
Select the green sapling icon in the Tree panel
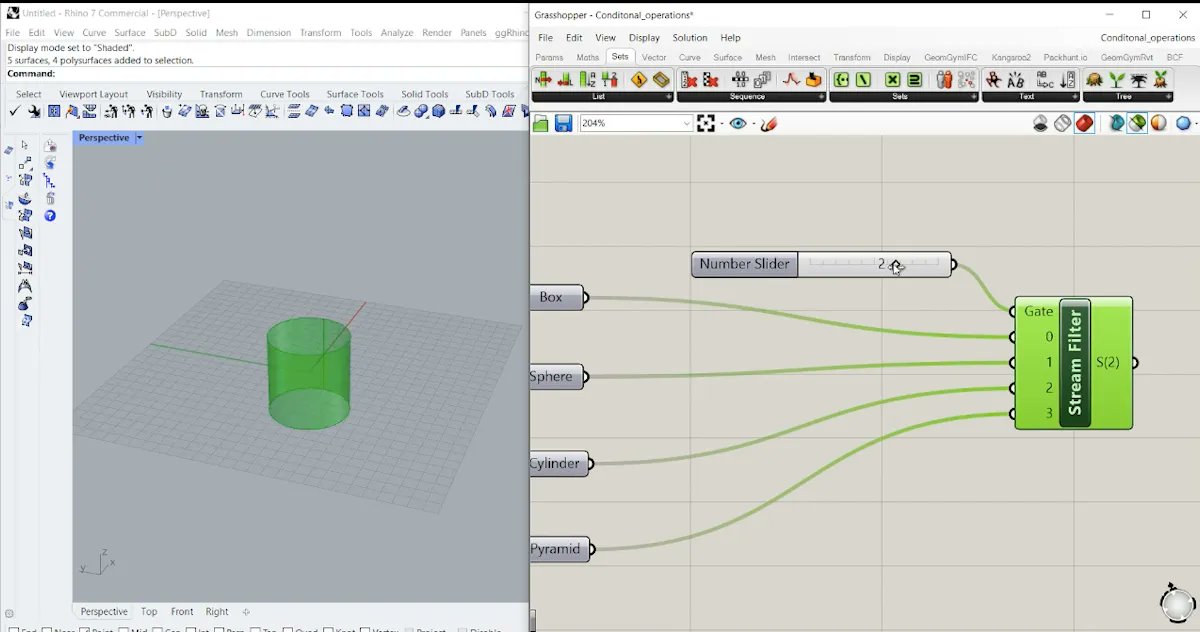coord(1117,79)
